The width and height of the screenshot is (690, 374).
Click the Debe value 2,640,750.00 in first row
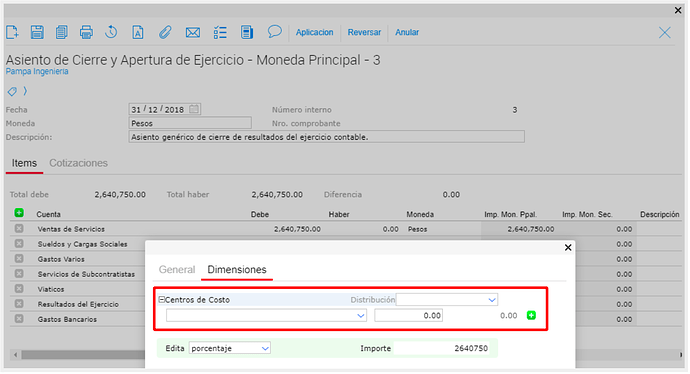[297, 229]
